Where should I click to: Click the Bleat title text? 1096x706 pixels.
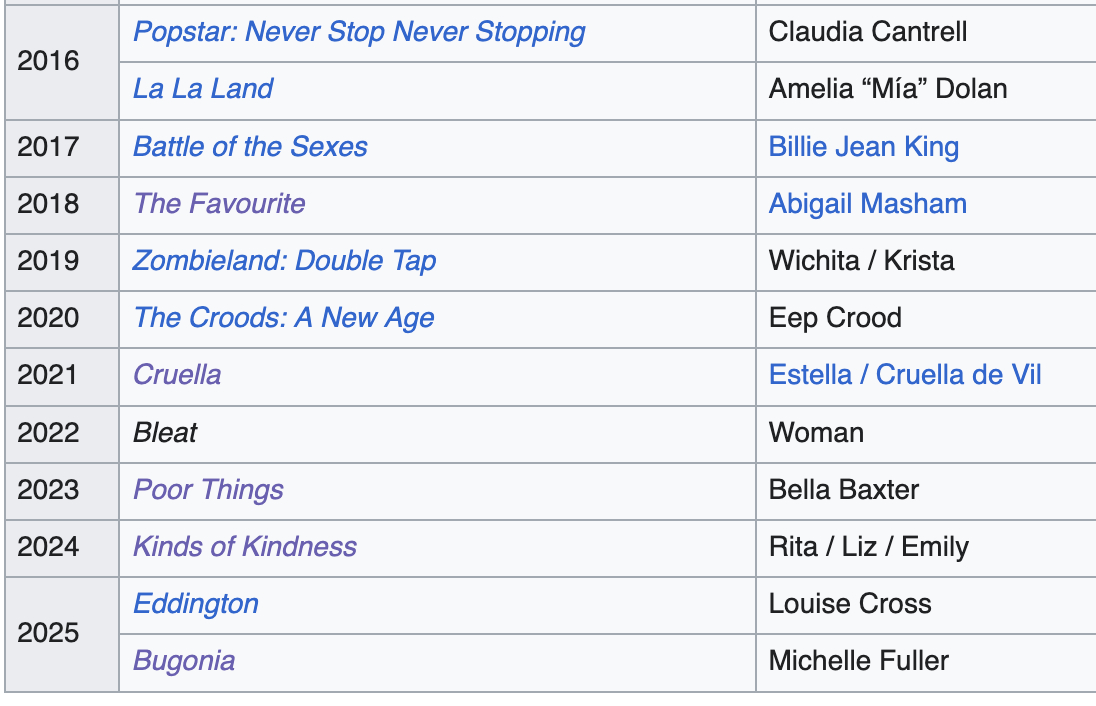[x=165, y=433]
